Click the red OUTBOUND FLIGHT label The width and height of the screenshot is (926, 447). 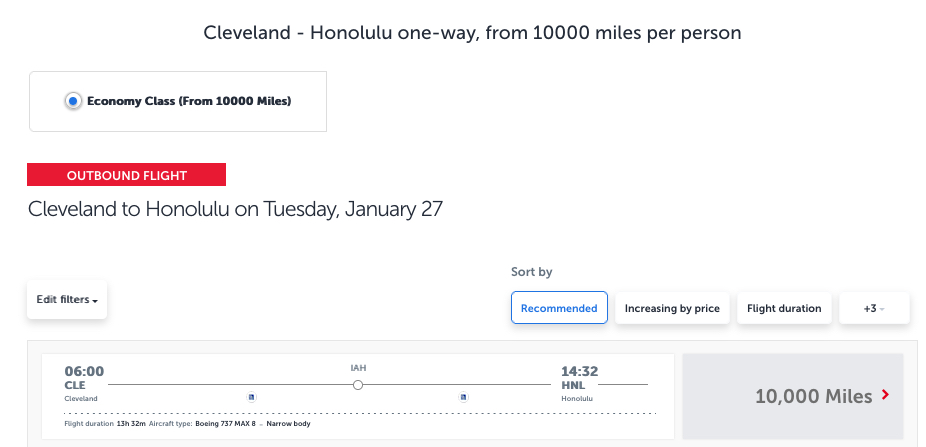click(127, 176)
